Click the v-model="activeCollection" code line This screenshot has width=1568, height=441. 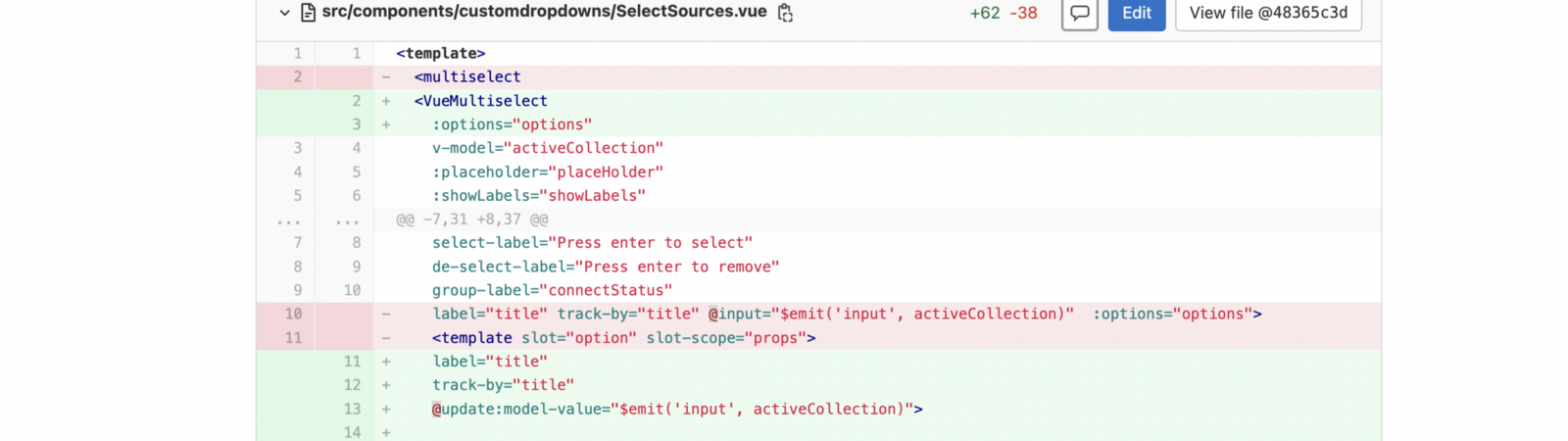(547, 148)
